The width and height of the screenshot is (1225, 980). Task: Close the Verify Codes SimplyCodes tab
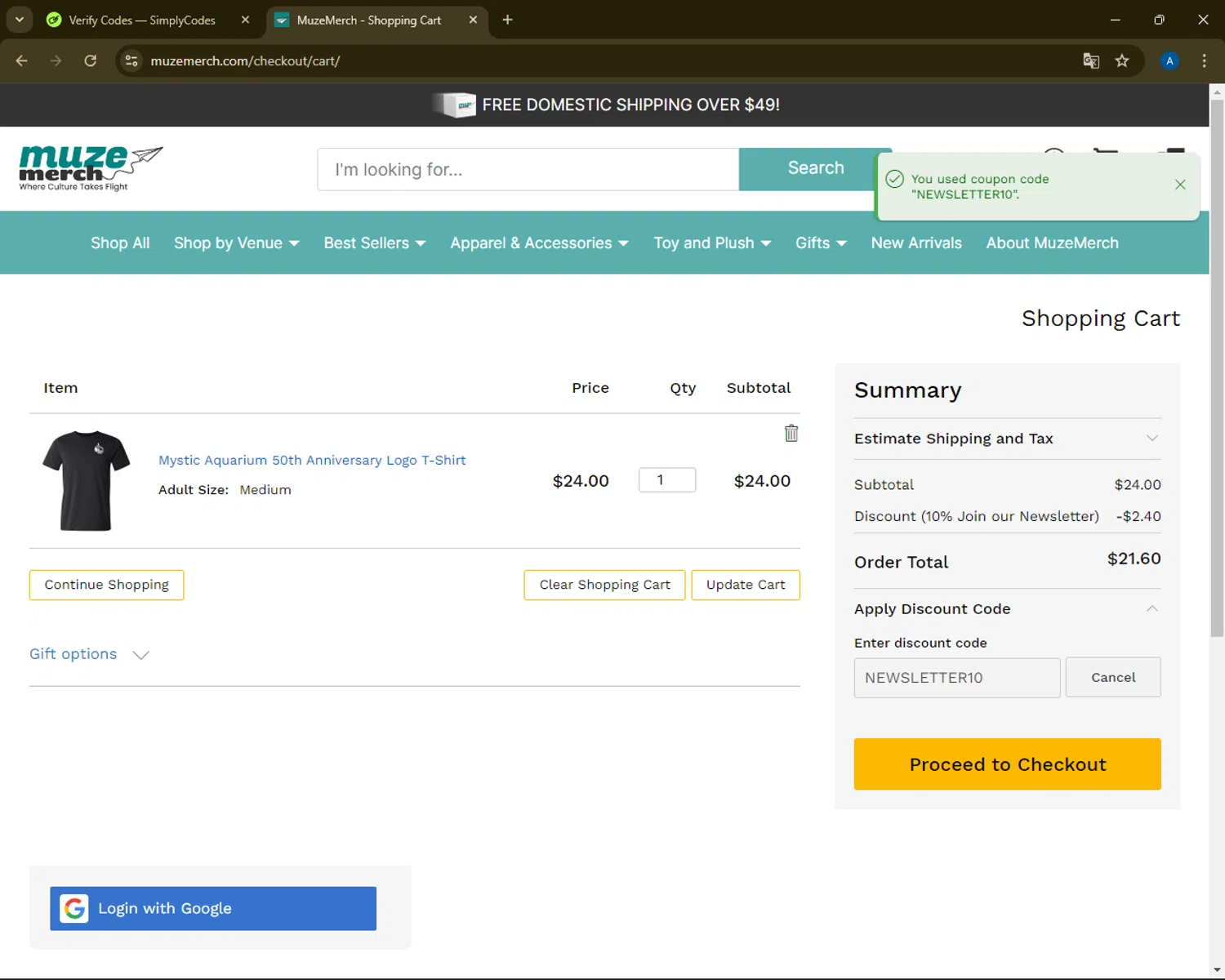245,20
